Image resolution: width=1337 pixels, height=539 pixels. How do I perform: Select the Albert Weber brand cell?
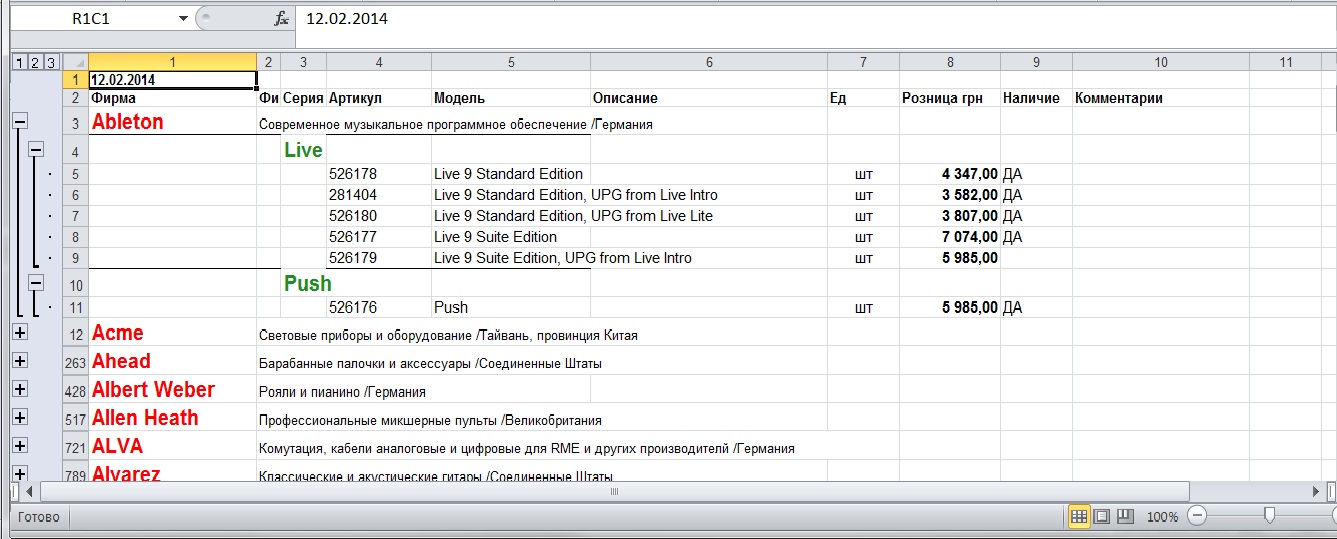[173, 390]
